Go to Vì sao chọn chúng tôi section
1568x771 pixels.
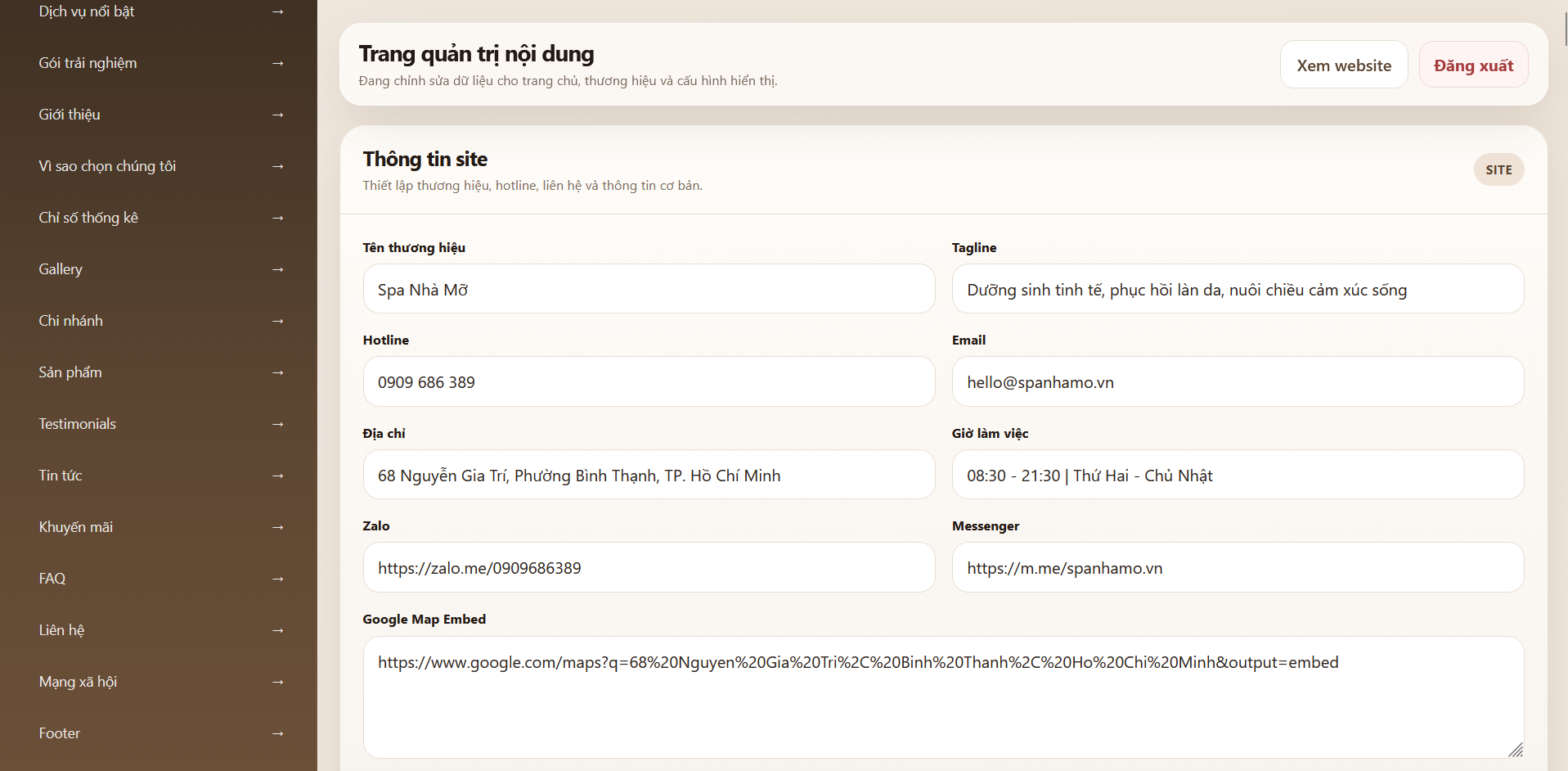pos(107,166)
